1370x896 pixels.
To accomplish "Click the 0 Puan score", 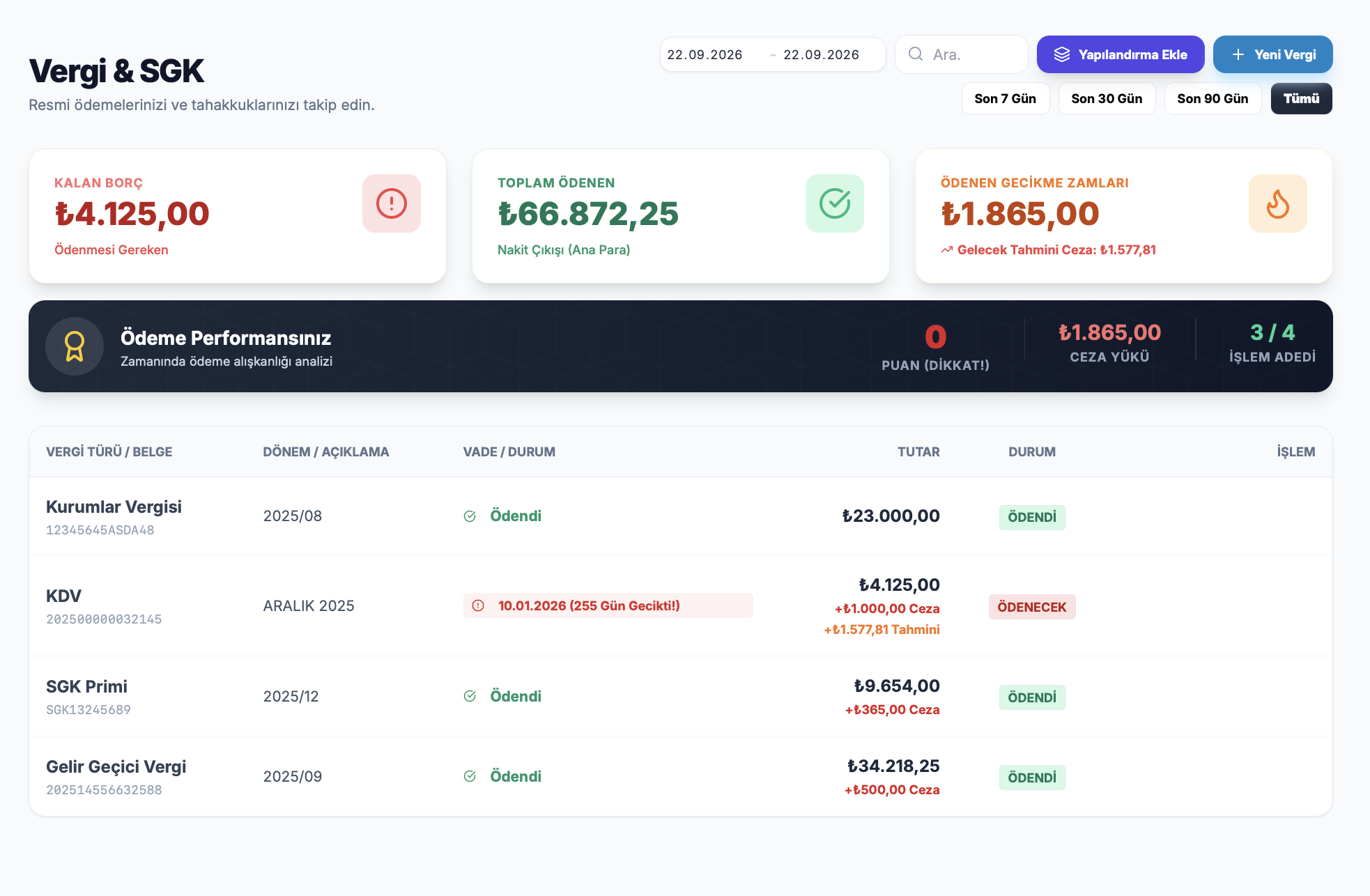I will click(x=935, y=347).
